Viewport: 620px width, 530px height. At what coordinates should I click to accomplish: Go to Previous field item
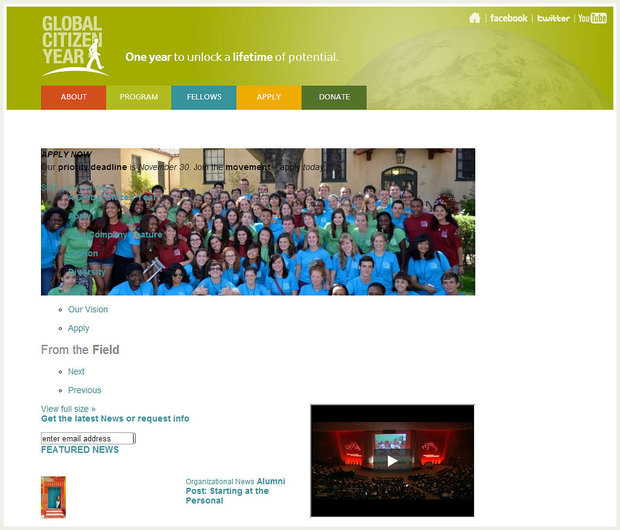click(x=84, y=390)
